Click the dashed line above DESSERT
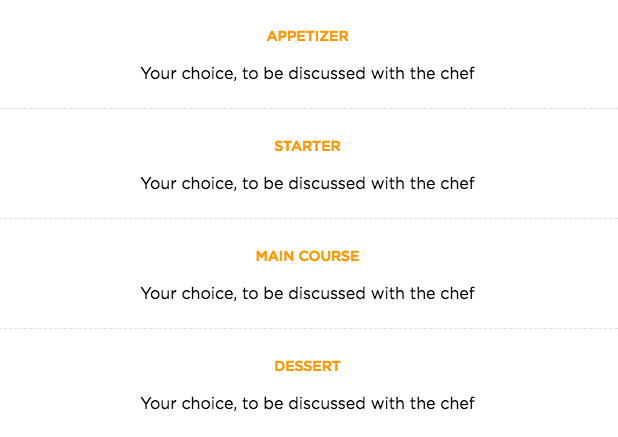The width and height of the screenshot is (618, 437). point(307,328)
